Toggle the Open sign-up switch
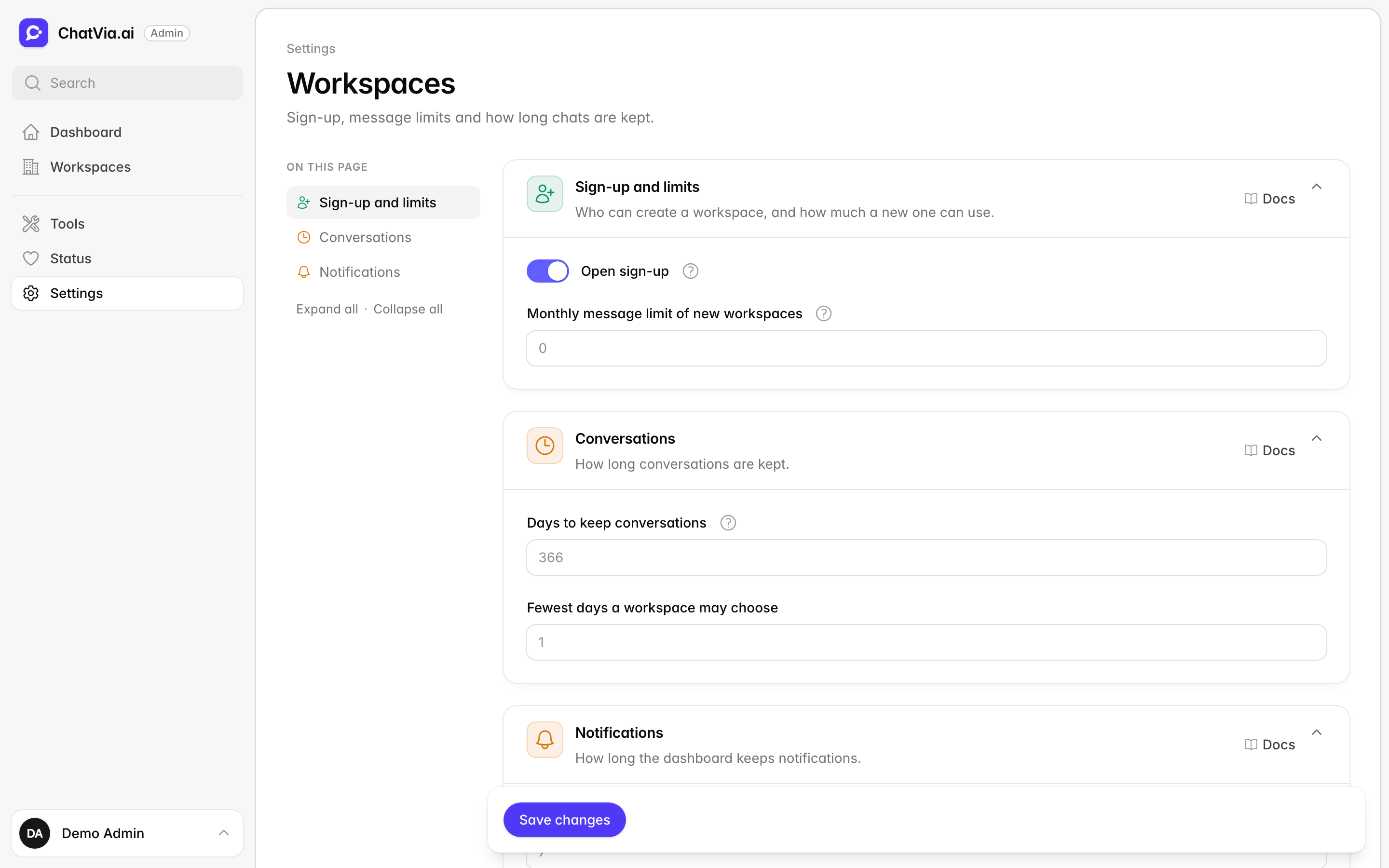The image size is (1389, 868). point(547,271)
